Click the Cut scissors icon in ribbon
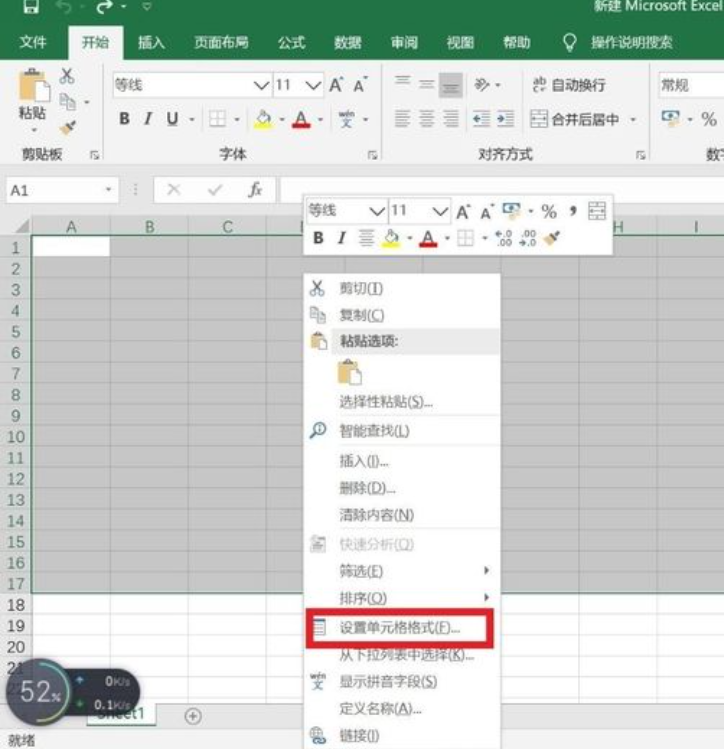Image resolution: width=724 pixels, height=749 pixels. tap(67, 76)
